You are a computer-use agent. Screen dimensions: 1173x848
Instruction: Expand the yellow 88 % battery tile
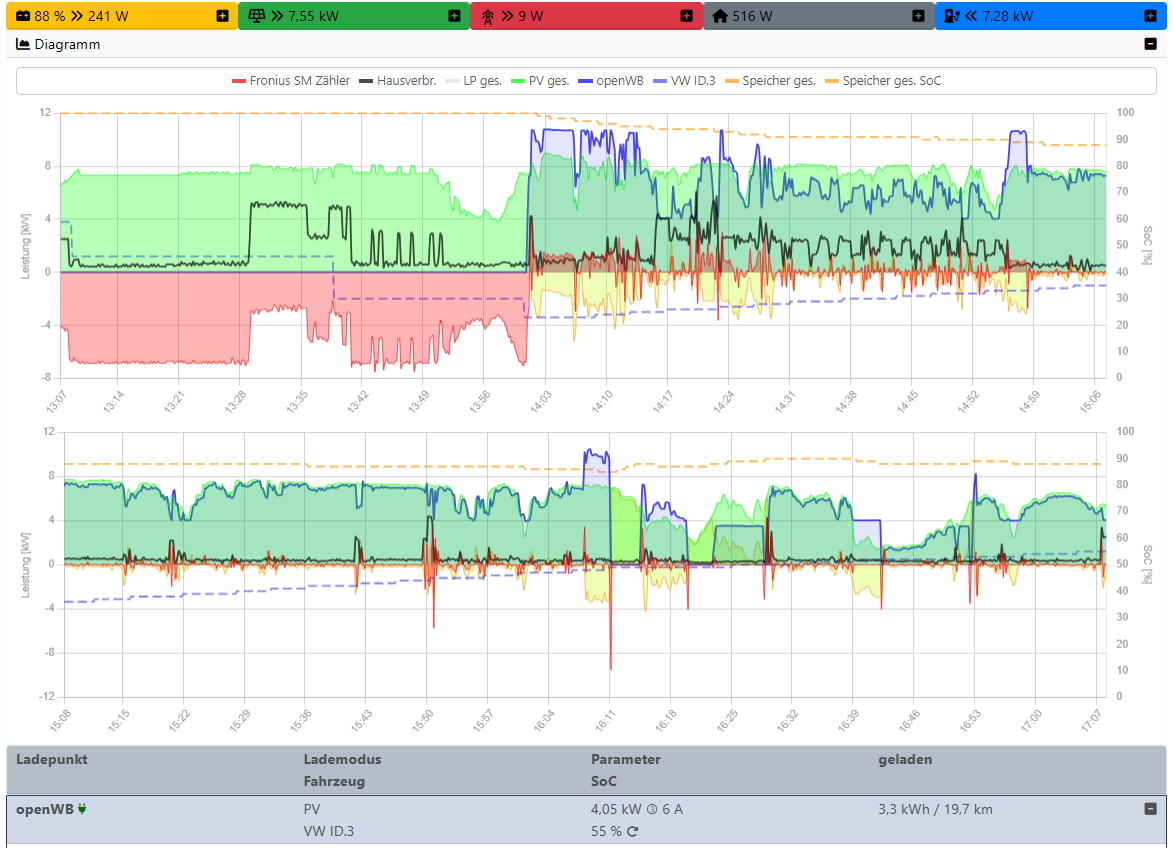pyautogui.click(x=222, y=15)
